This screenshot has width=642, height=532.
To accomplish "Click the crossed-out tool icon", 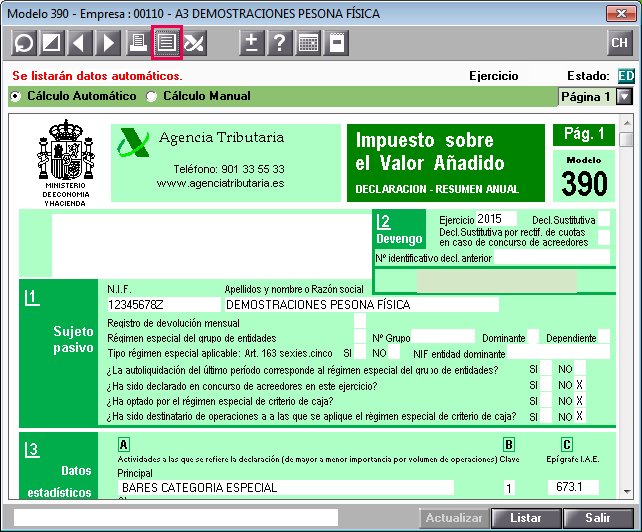I will tap(194, 43).
